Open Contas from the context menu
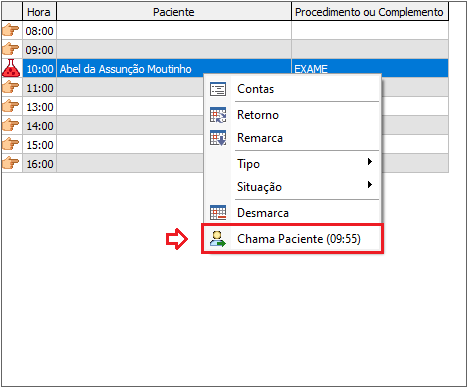468x388 pixels. click(292, 89)
